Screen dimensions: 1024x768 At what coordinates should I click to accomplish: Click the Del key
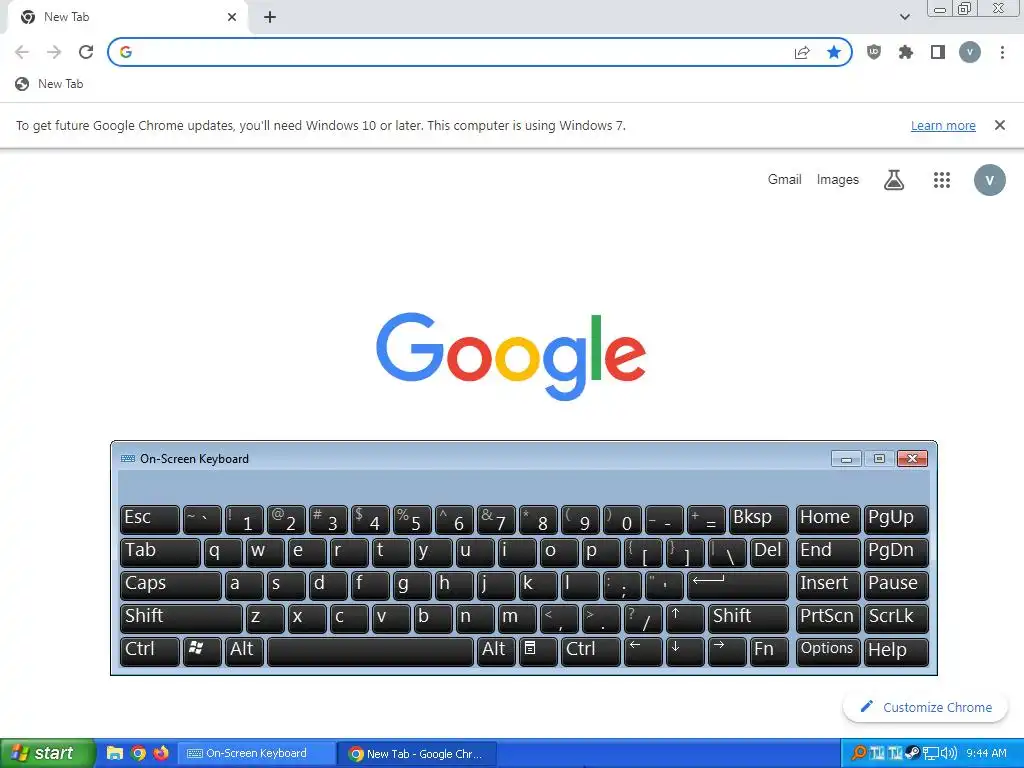point(769,552)
